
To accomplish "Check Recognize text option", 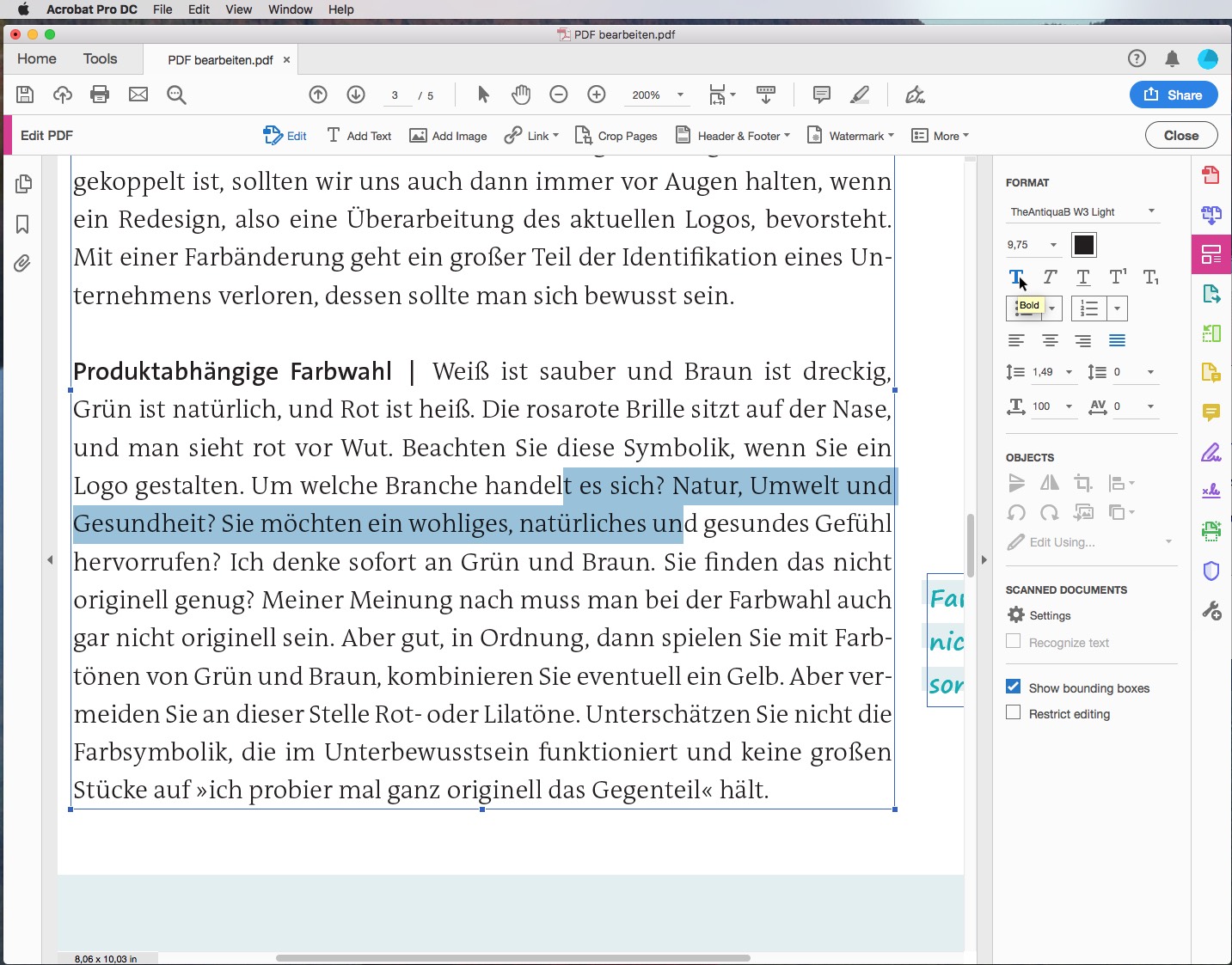I will [1011, 642].
